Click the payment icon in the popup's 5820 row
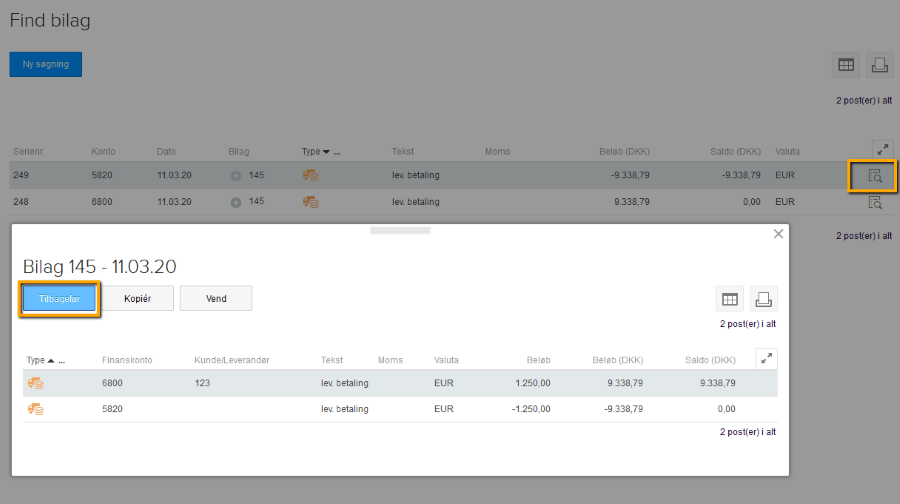 click(36, 409)
